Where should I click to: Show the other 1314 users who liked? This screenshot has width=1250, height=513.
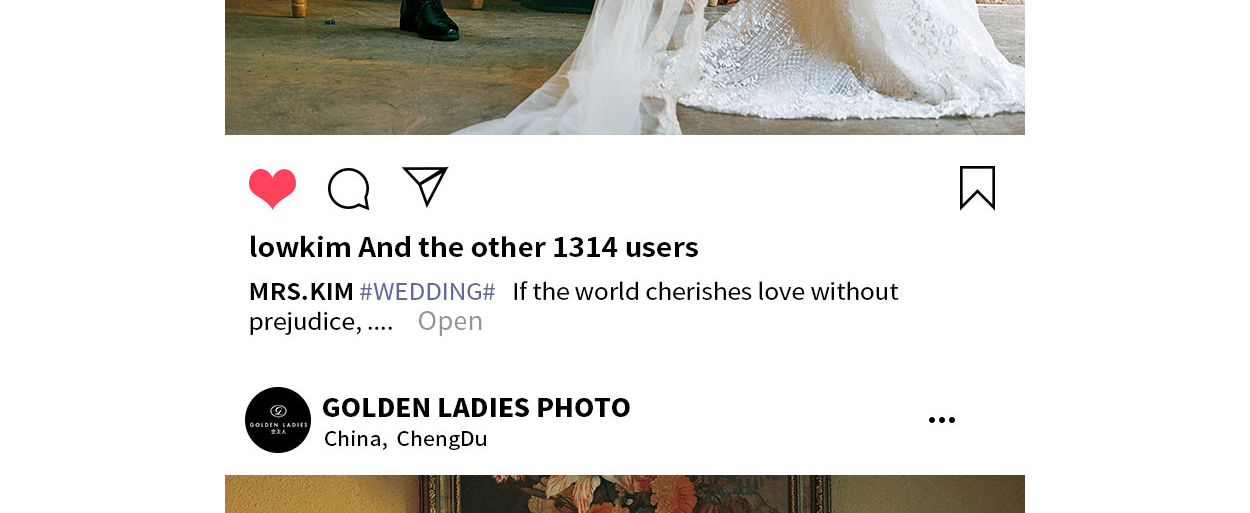click(x=529, y=247)
